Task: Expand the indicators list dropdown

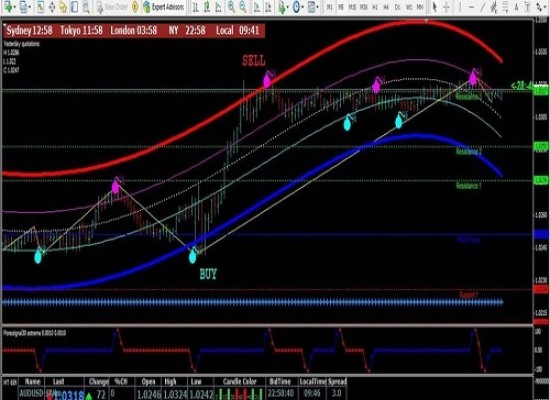Action: [288, 7]
